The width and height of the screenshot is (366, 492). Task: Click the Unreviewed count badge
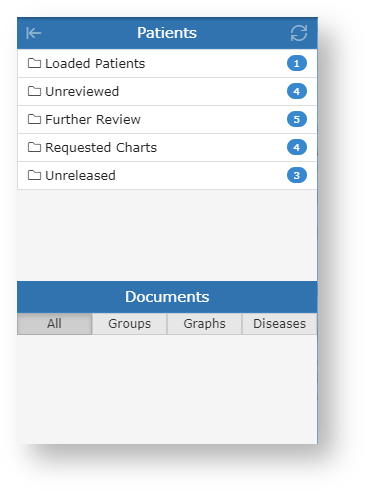[x=297, y=91]
